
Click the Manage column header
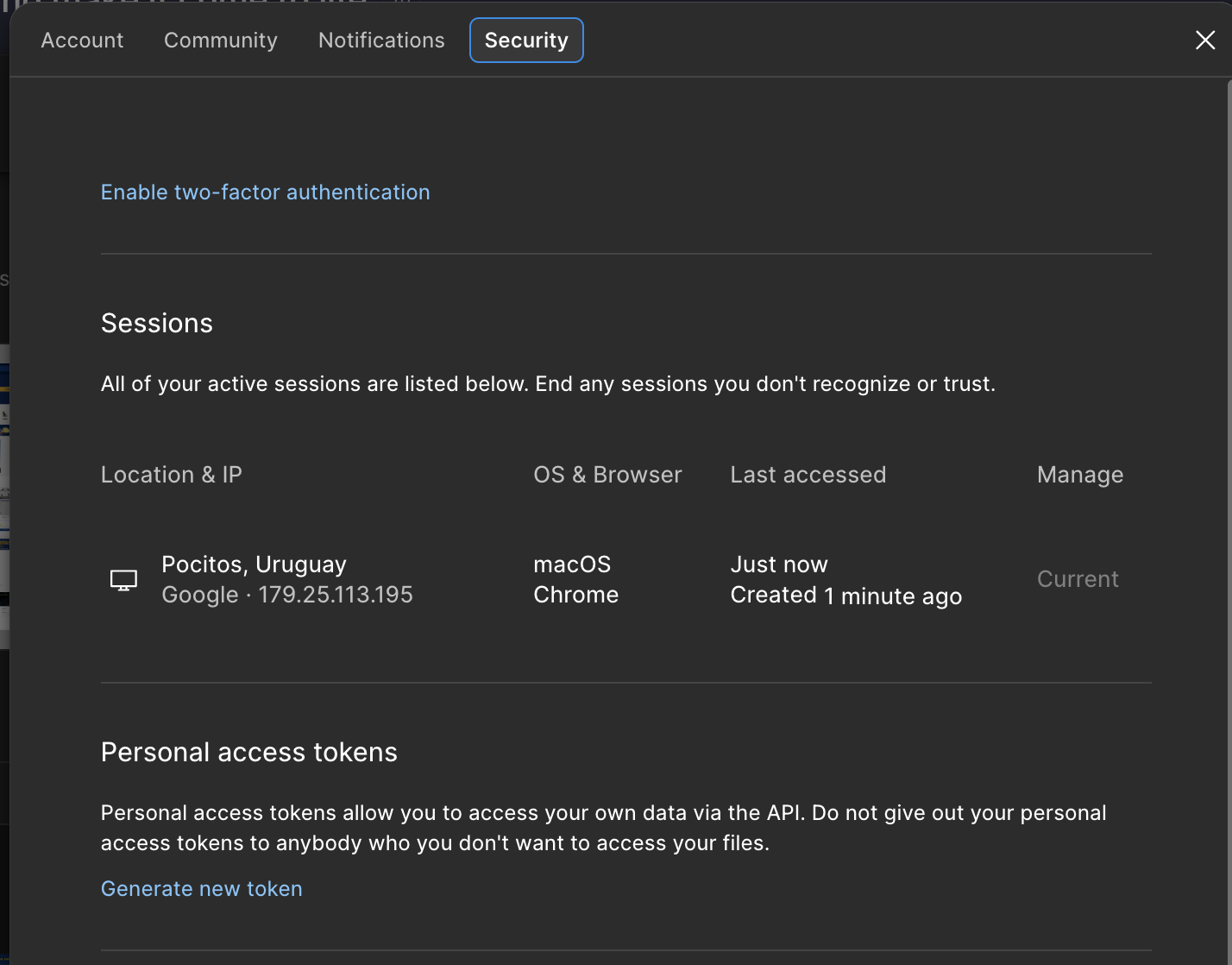(1079, 475)
